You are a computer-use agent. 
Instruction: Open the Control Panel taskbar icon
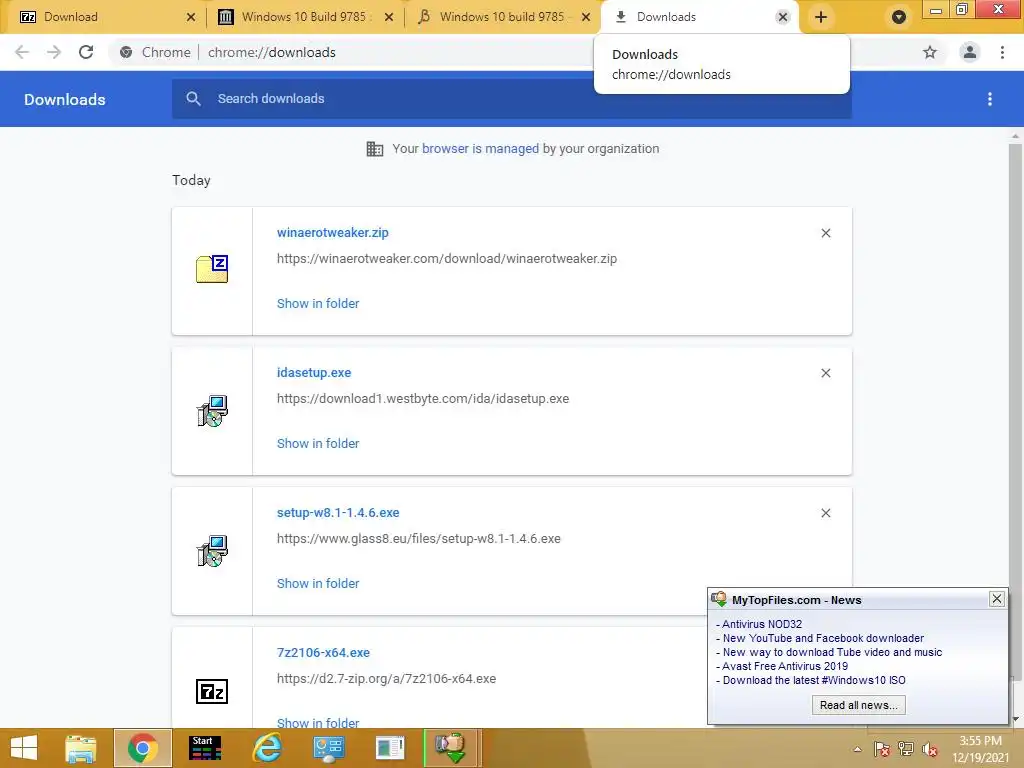pos(328,748)
